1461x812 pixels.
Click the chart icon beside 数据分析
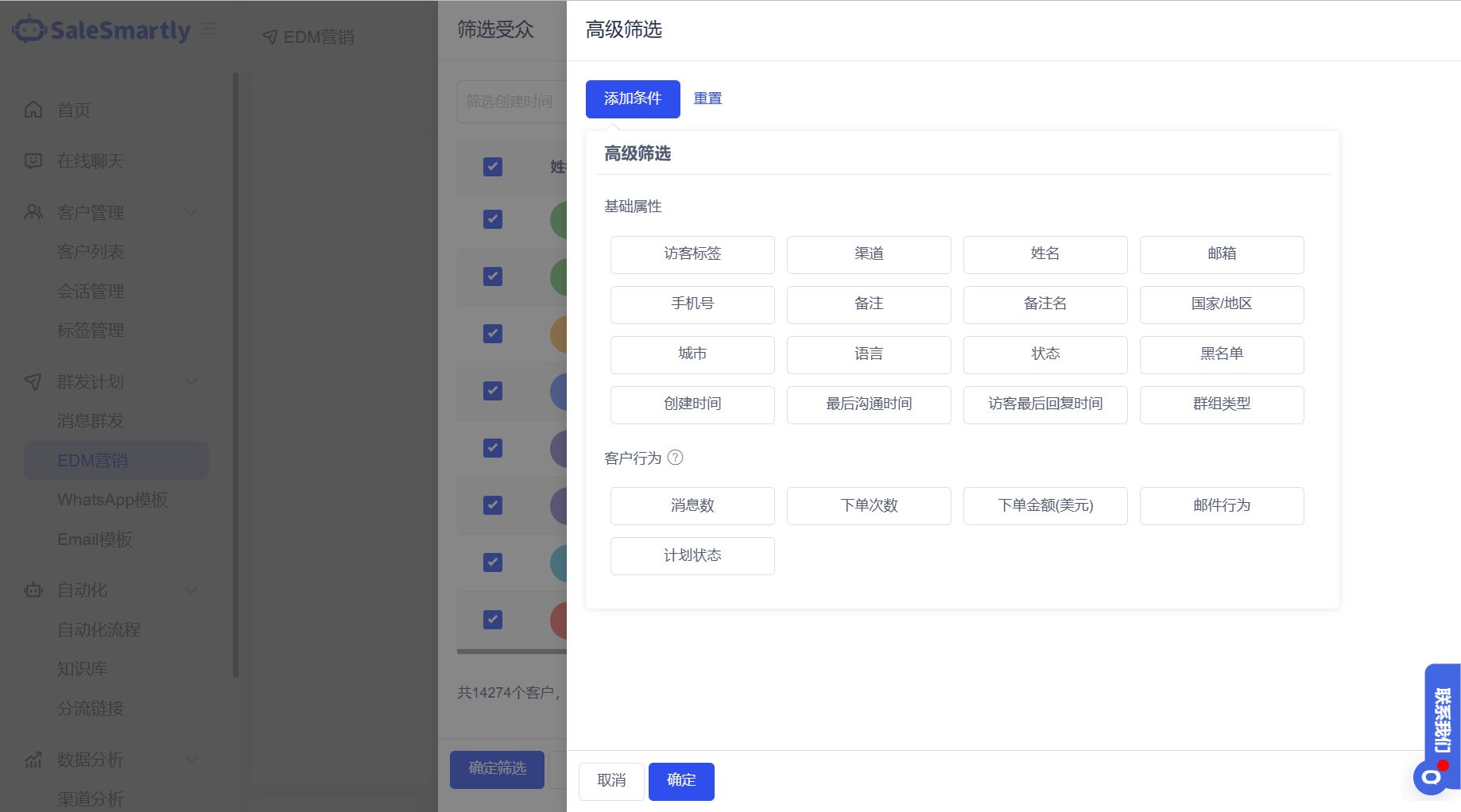pos(33,760)
